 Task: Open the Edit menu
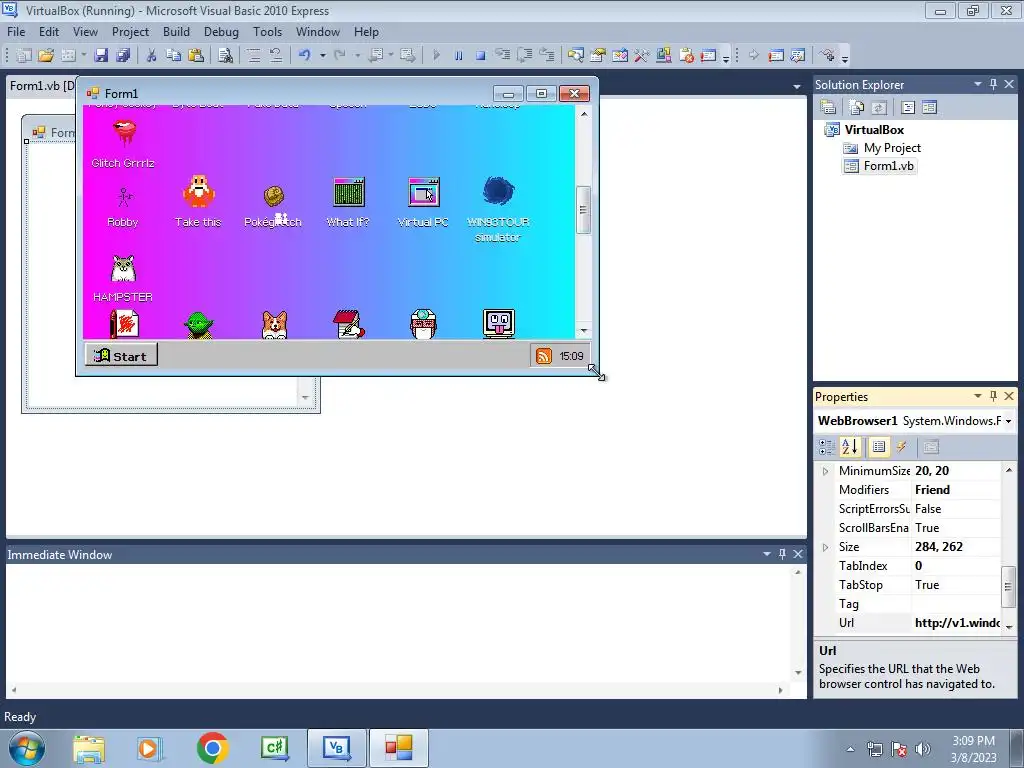tap(48, 31)
